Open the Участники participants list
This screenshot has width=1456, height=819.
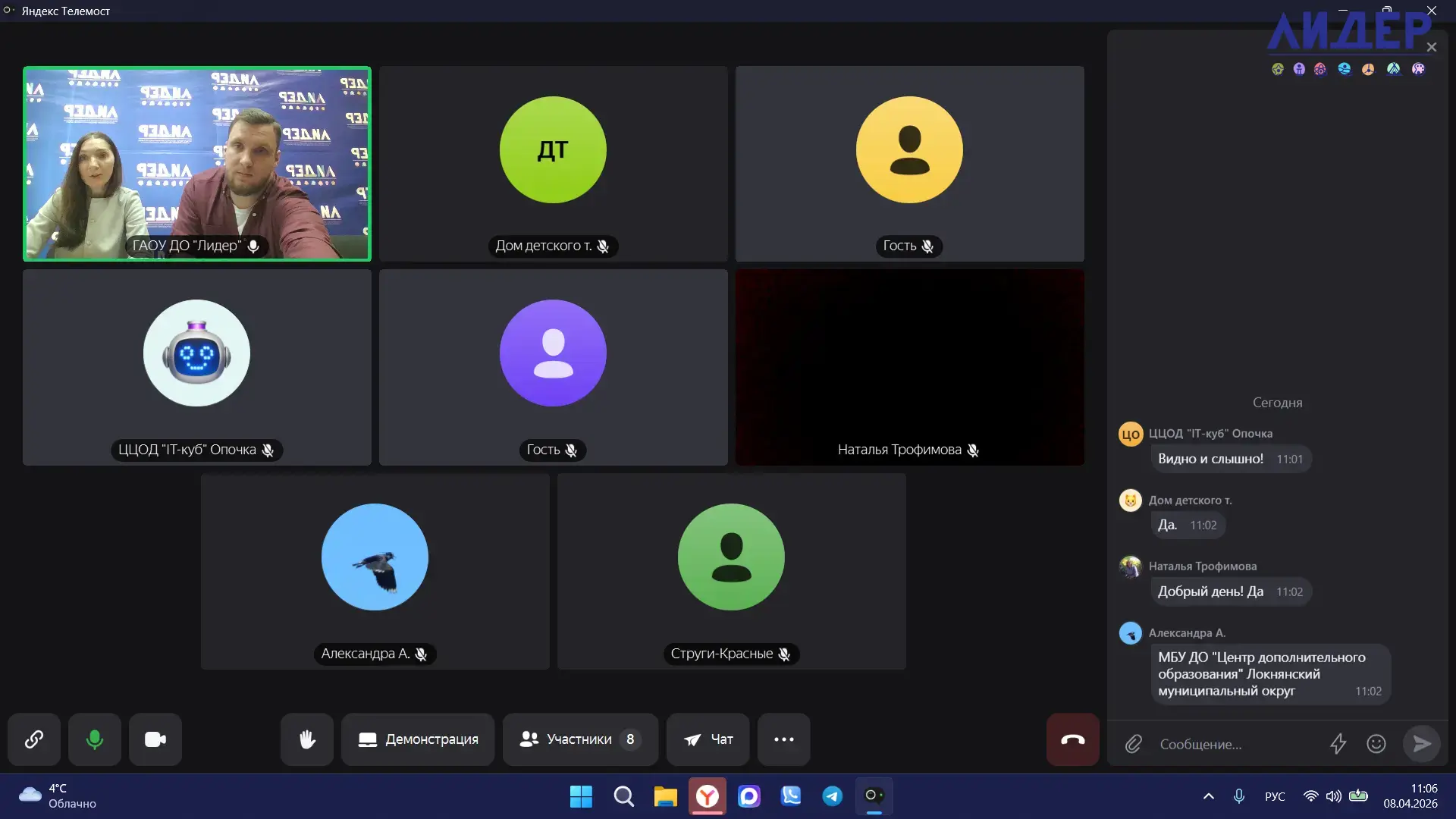click(x=580, y=739)
